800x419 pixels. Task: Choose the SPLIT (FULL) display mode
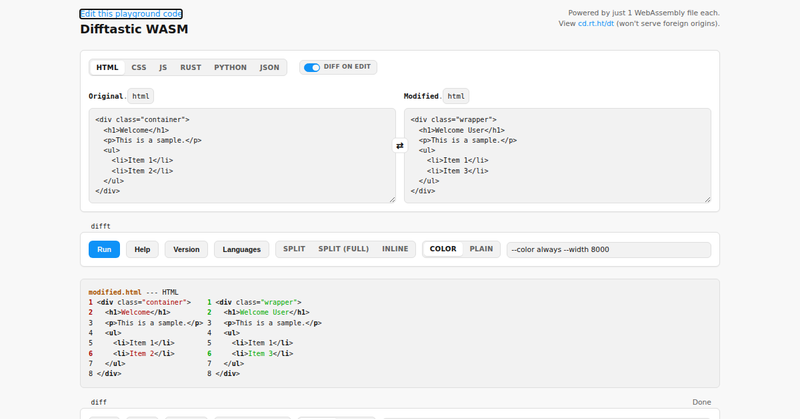click(343, 249)
